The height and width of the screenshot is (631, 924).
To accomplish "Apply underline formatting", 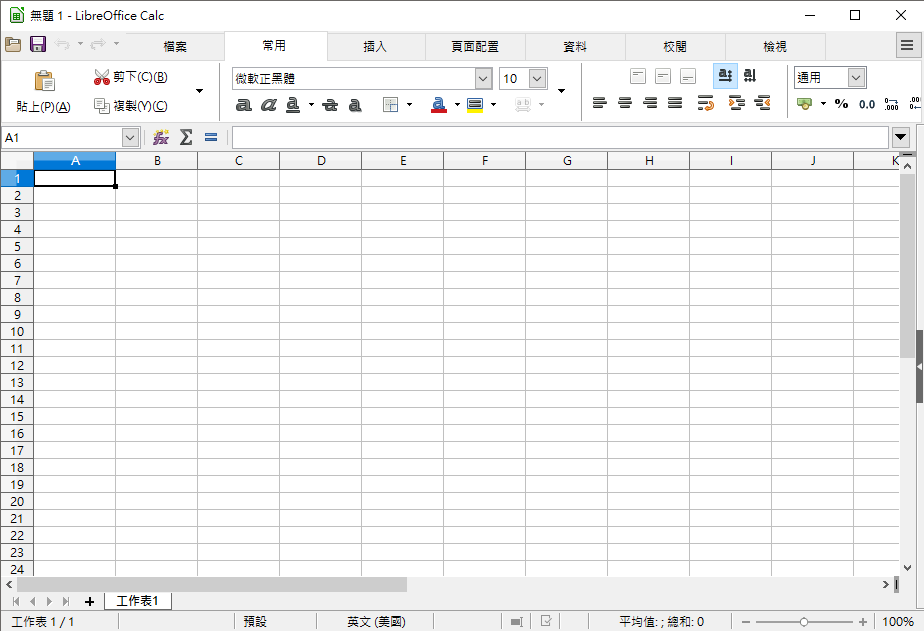I will coord(293,105).
